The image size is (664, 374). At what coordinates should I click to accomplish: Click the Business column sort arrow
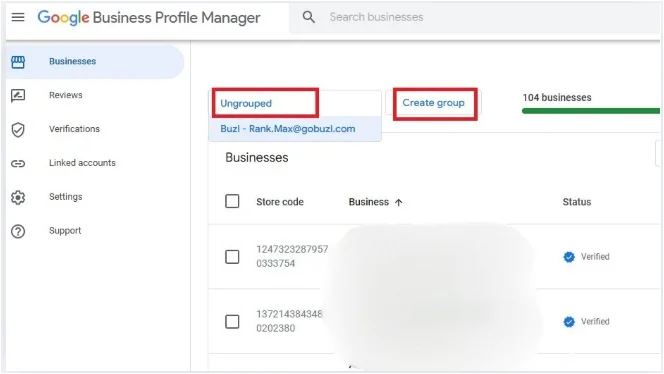[398, 202]
